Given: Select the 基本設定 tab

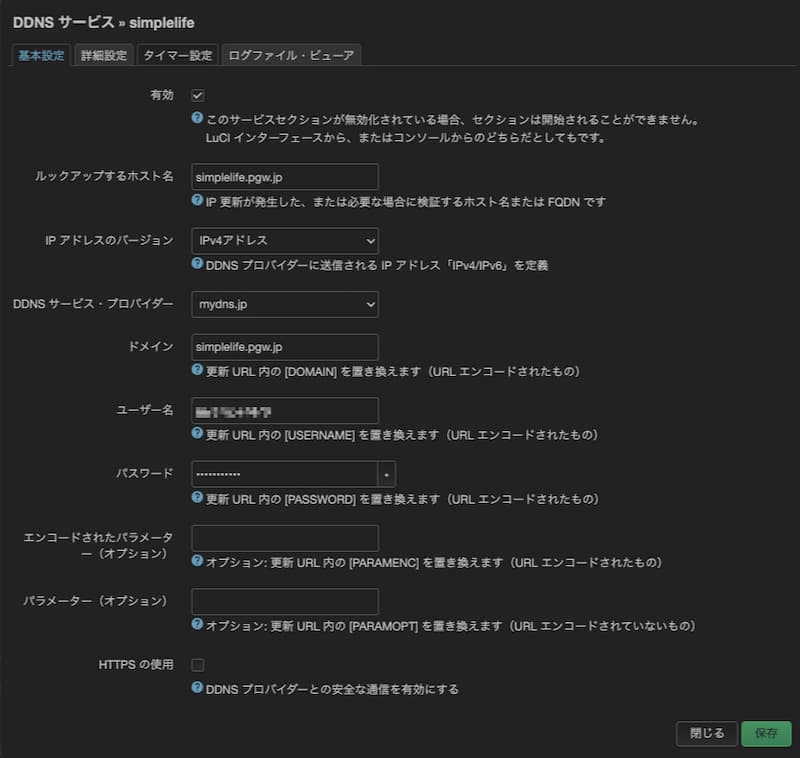Looking at the screenshot, I should [x=41, y=55].
